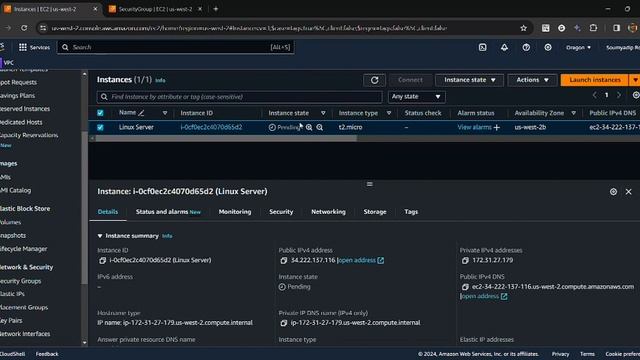The image size is (640, 360).
Task: Switch to the Security tab
Action: click(281, 212)
